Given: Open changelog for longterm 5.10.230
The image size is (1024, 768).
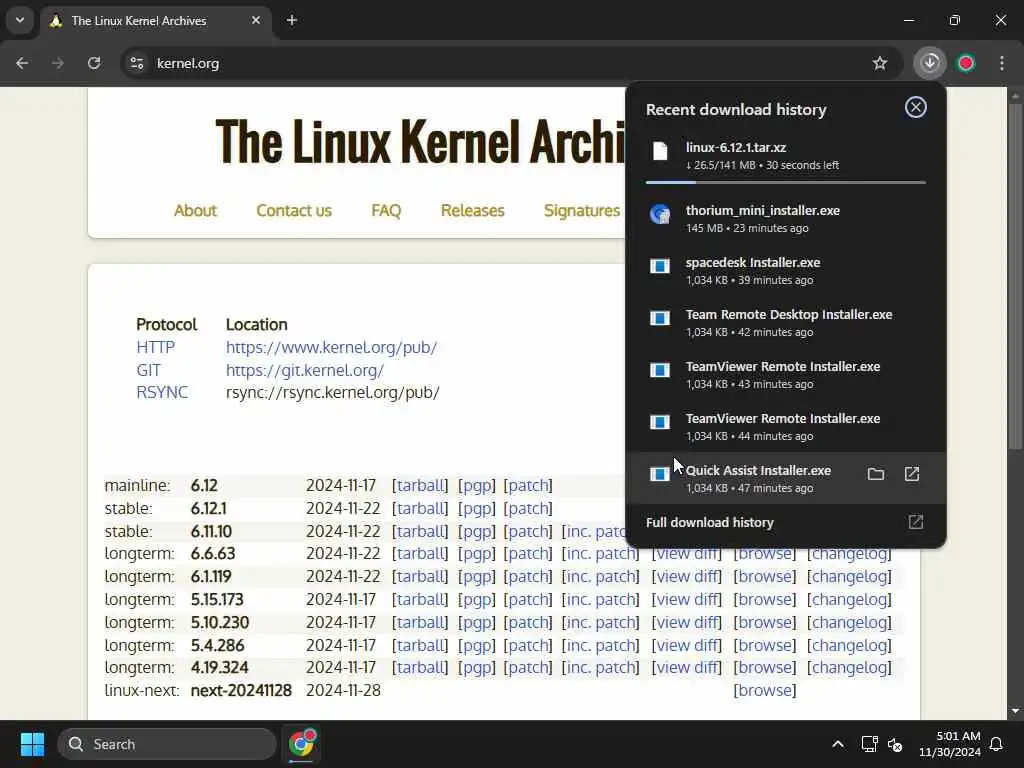Looking at the screenshot, I should [x=850, y=622].
